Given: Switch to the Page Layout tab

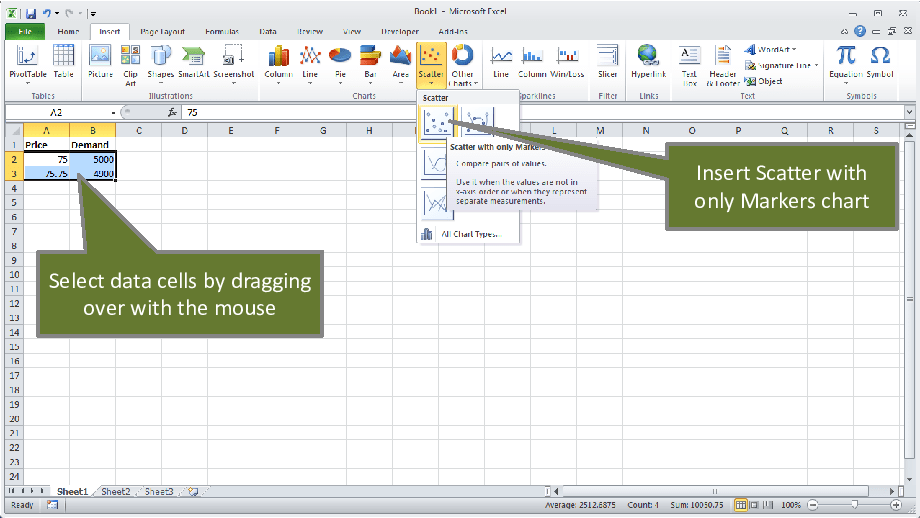Looking at the screenshot, I should pyautogui.click(x=163, y=32).
